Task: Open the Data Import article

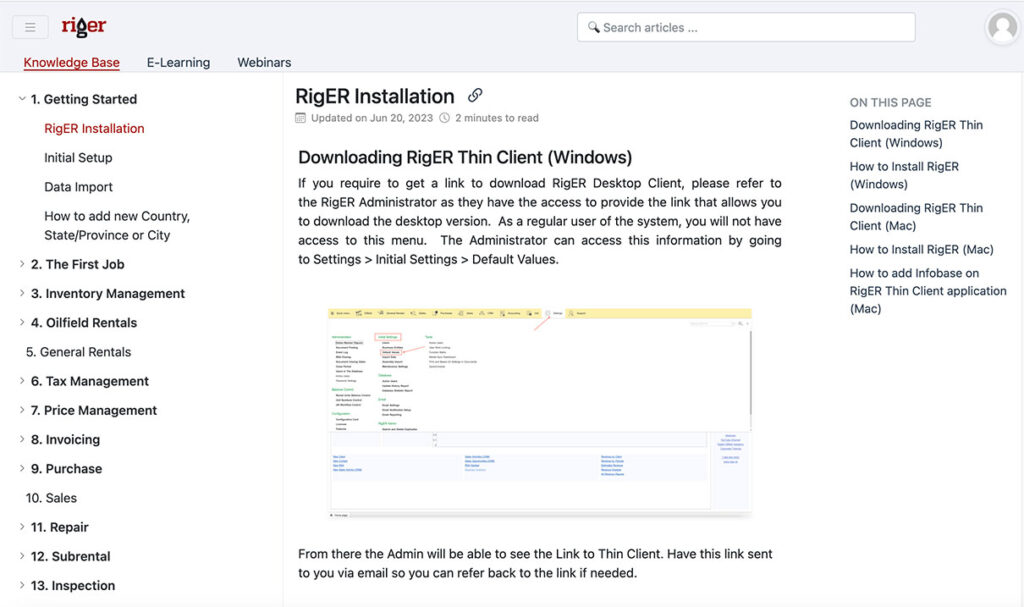Action: [x=78, y=187]
